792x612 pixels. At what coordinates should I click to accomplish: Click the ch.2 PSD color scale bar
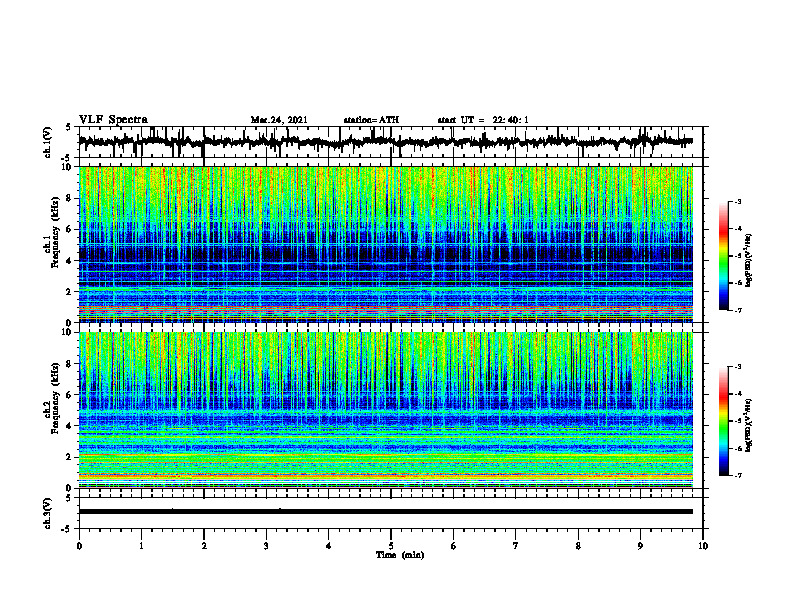tap(724, 421)
